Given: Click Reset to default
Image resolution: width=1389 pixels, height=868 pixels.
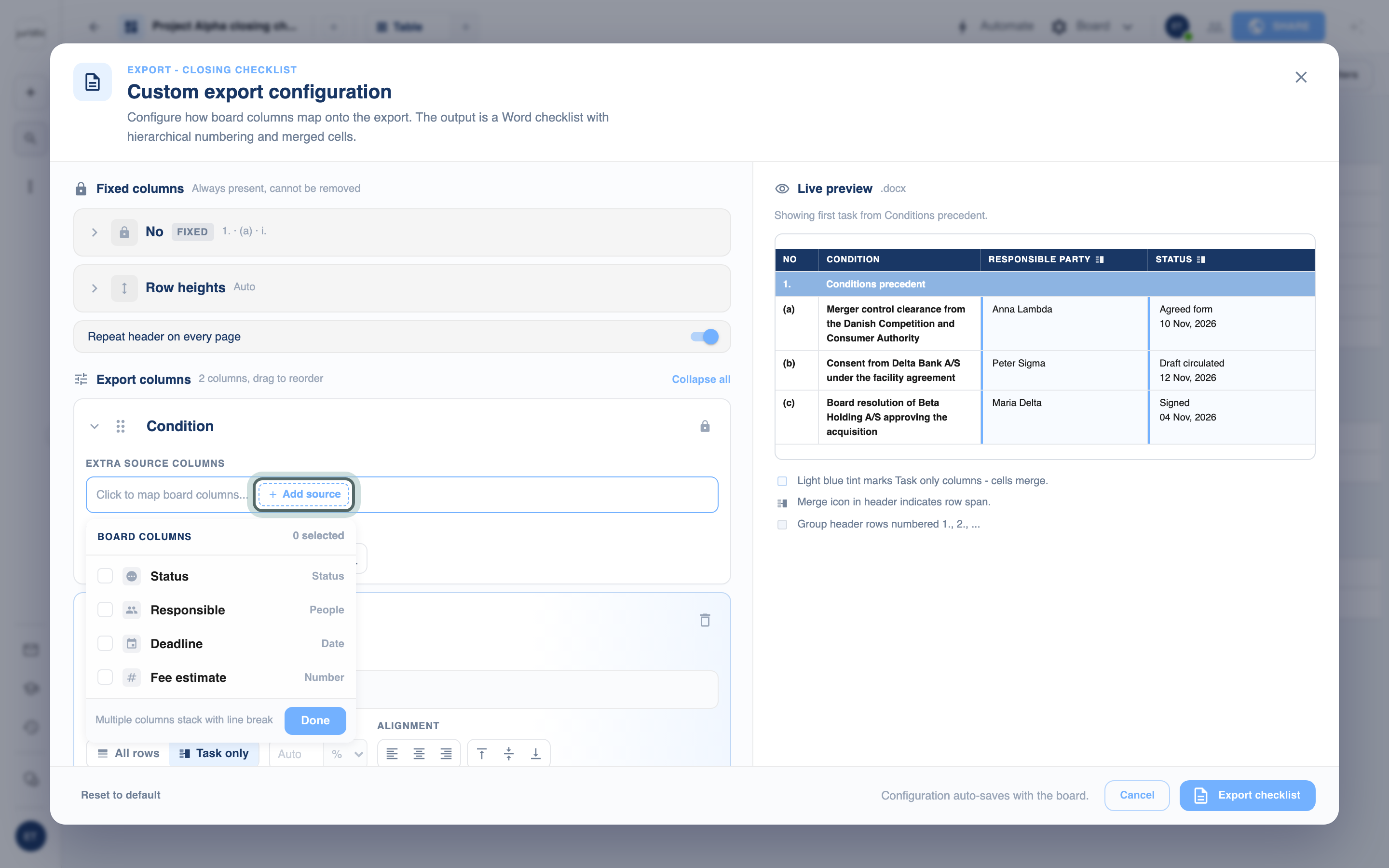Looking at the screenshot, I should pyautogui.click(x=121, y=795).
